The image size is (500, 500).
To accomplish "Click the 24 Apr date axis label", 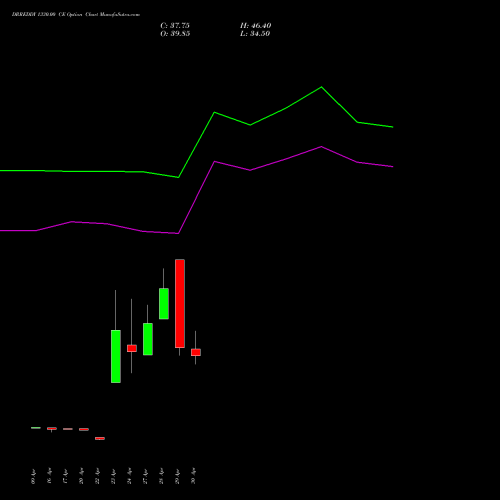I will coord(129,476).
